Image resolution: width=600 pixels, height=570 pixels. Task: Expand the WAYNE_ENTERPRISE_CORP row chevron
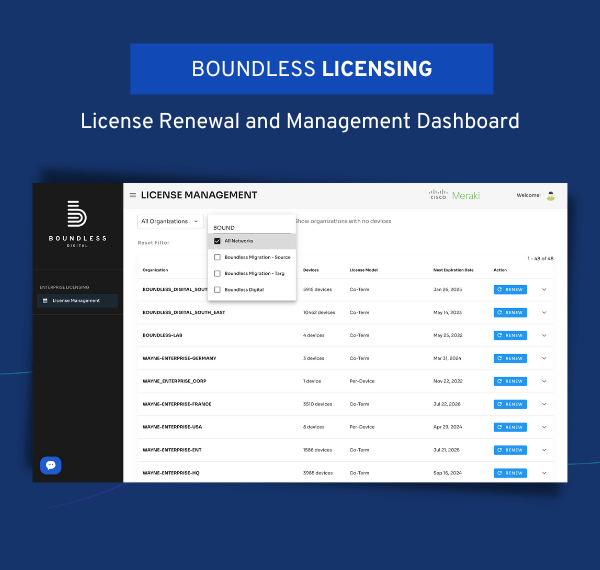pyautogui.click(x=544, y=381)
